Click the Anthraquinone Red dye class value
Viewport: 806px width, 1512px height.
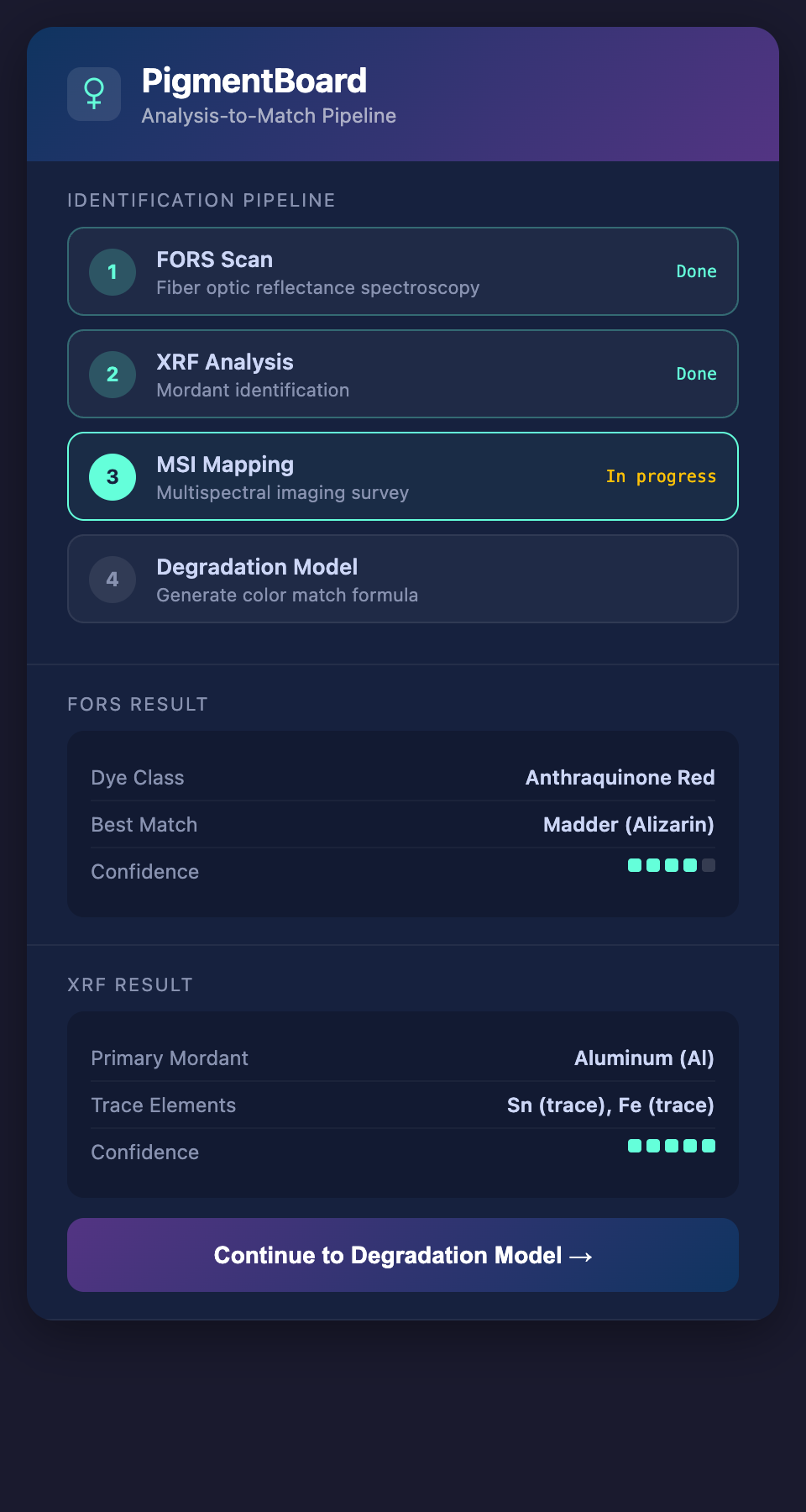click(x=620, y=778)
